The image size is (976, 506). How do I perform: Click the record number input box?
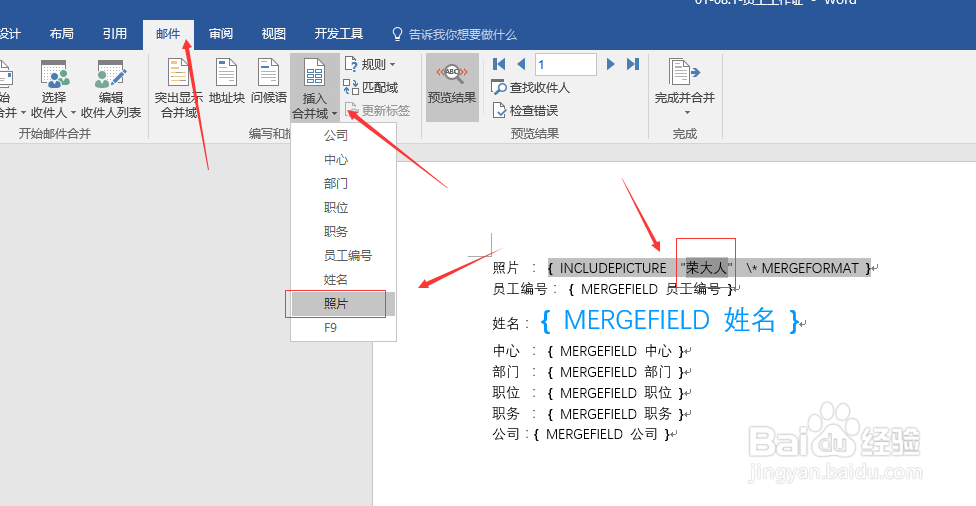point(565,64)
